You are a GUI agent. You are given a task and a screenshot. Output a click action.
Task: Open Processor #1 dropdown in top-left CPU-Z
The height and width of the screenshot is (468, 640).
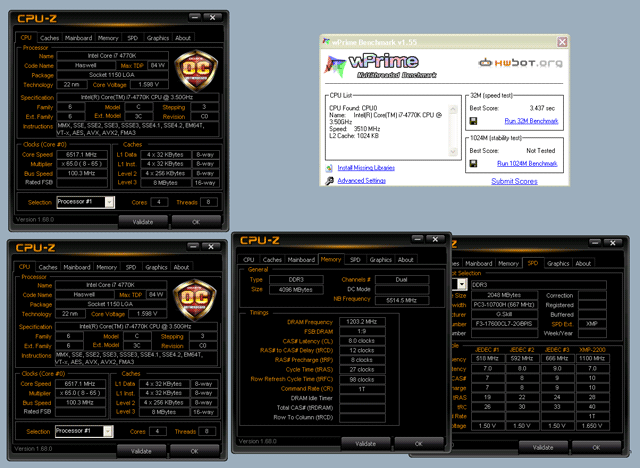coord(109,202)
